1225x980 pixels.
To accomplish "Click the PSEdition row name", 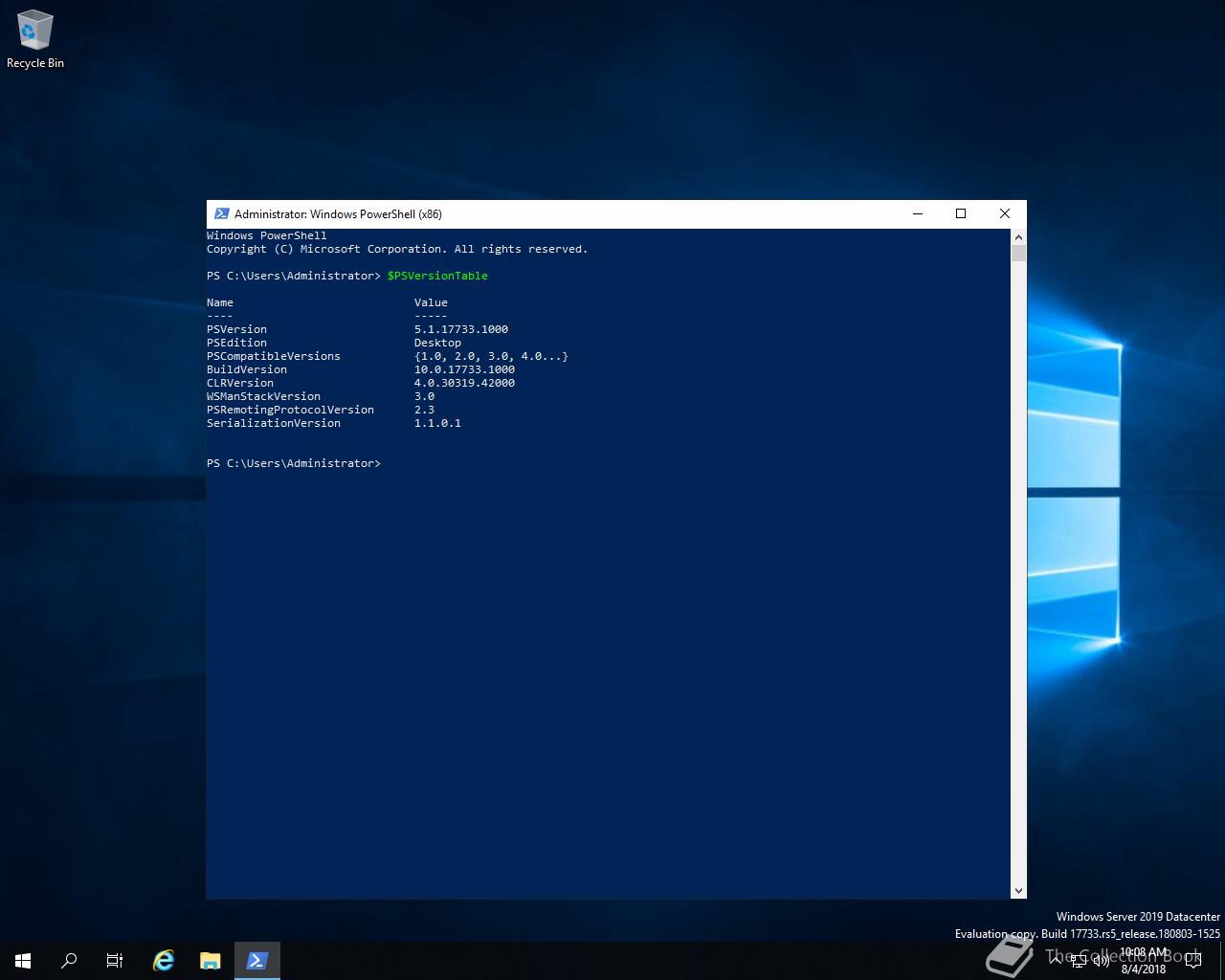I will tap(236, 343).
